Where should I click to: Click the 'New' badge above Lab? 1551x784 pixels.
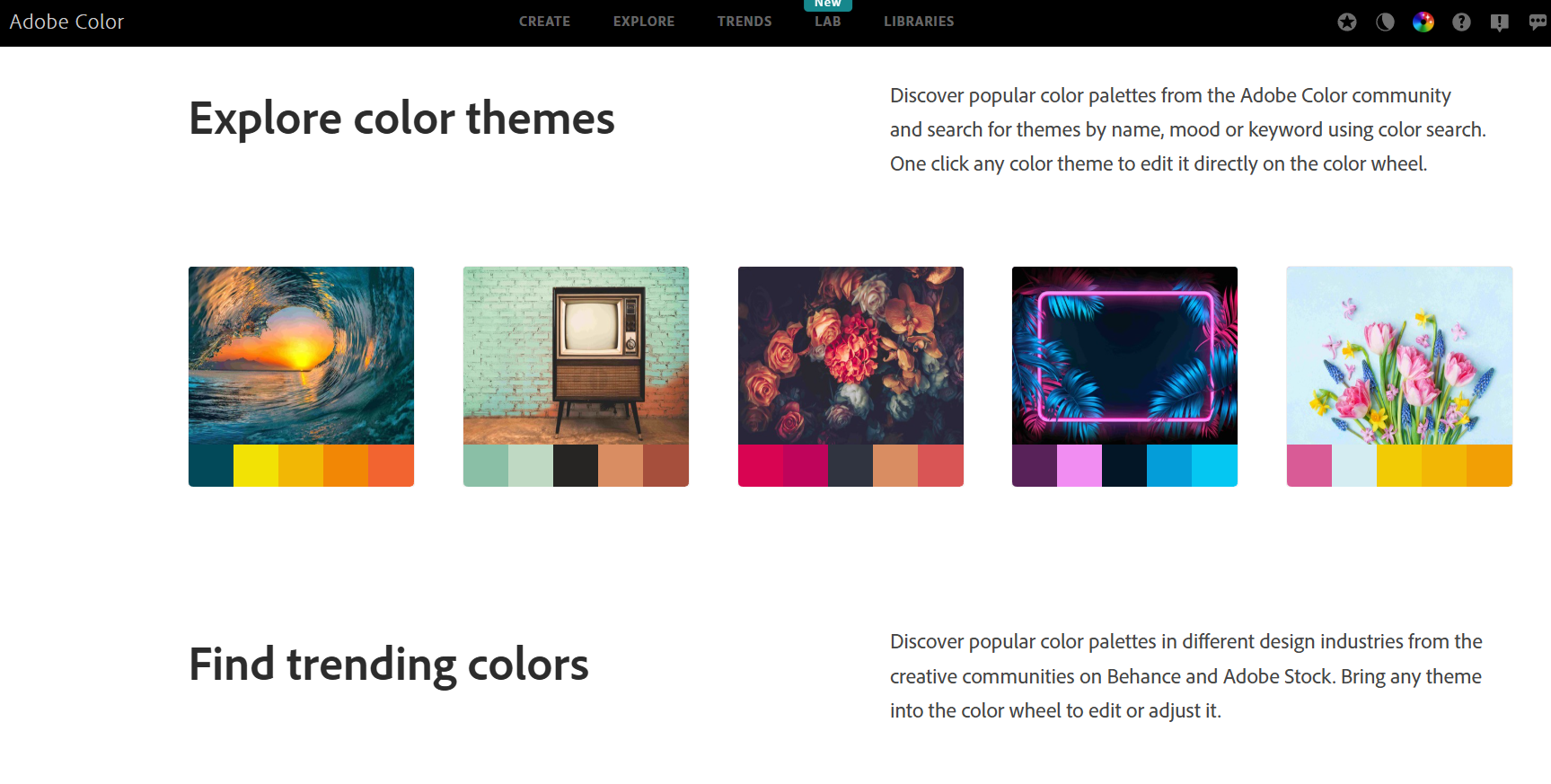coord(828,4)
